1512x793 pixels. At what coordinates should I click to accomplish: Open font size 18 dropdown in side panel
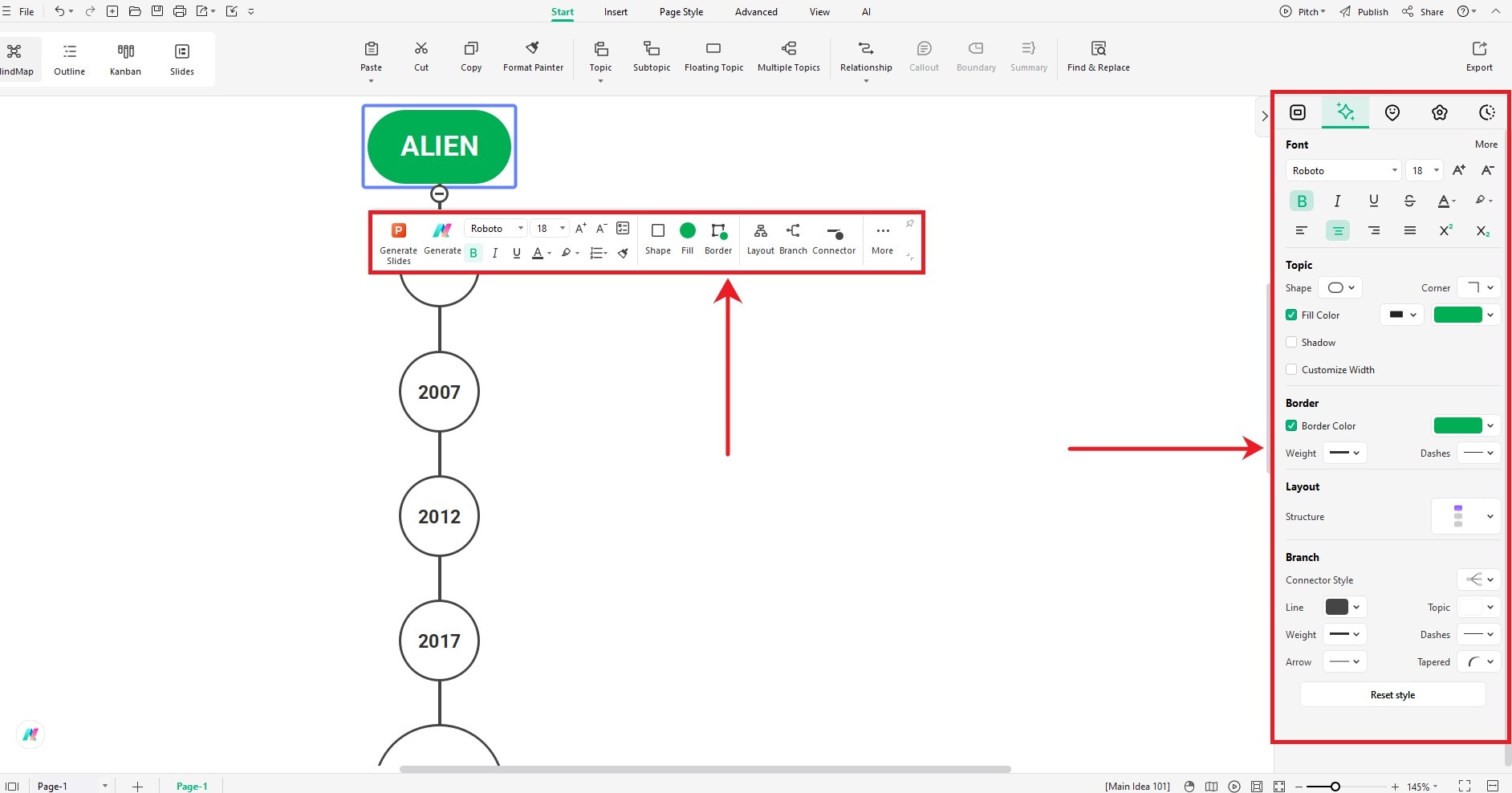1425,170
